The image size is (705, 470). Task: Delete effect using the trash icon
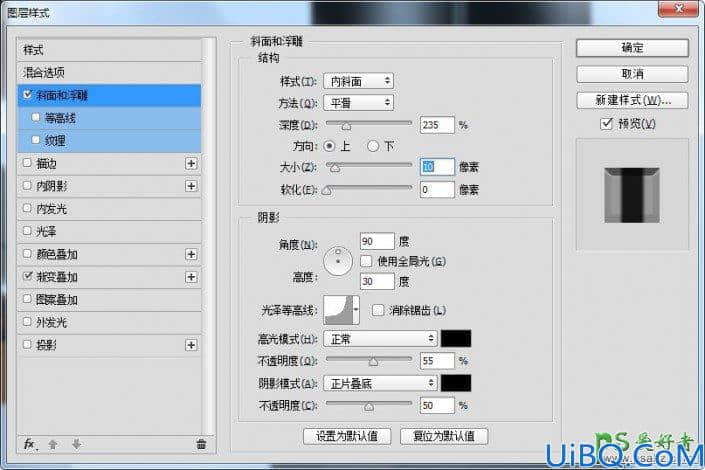(201, 444)
